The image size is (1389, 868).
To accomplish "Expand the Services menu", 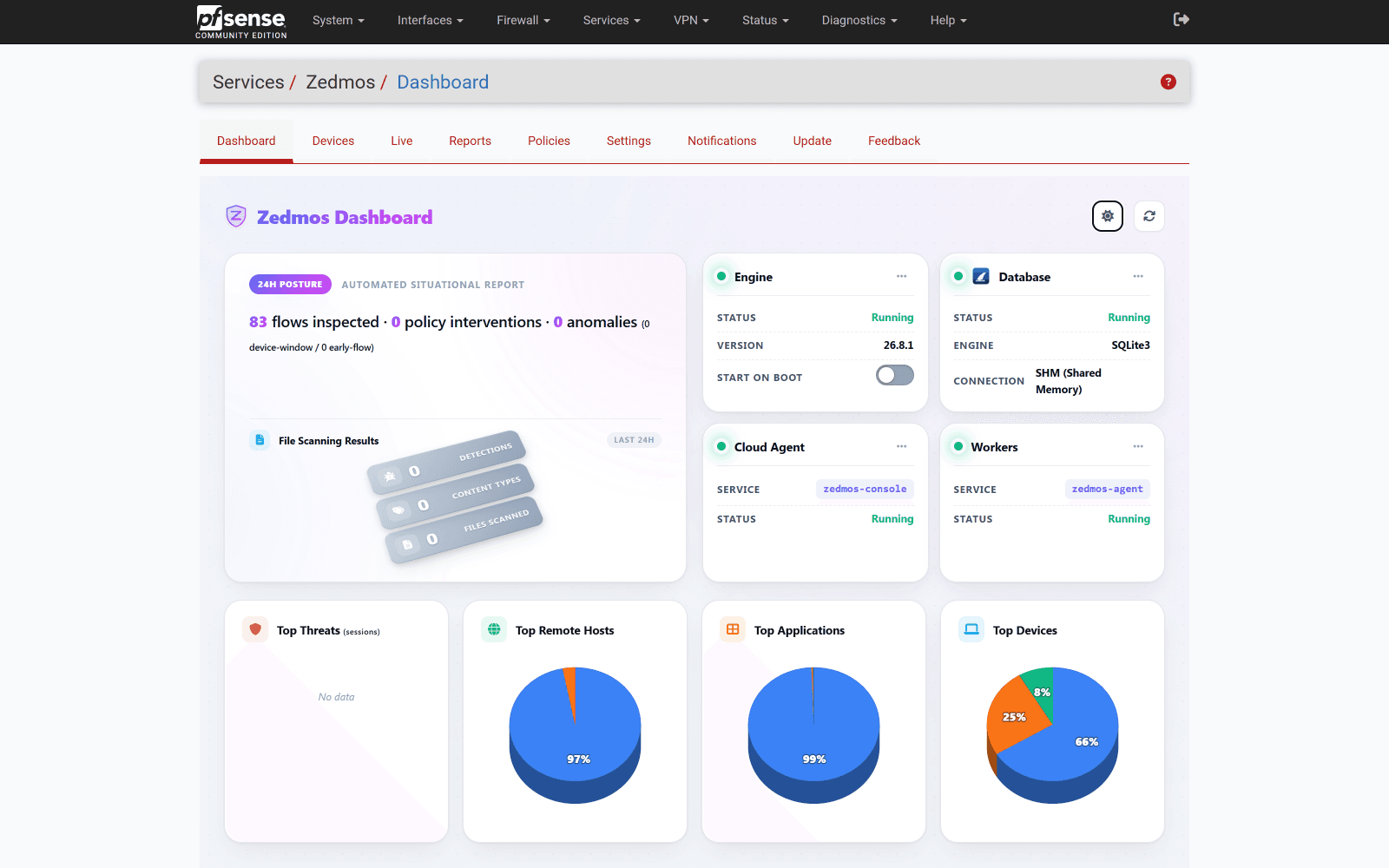I will pos(612,20).
